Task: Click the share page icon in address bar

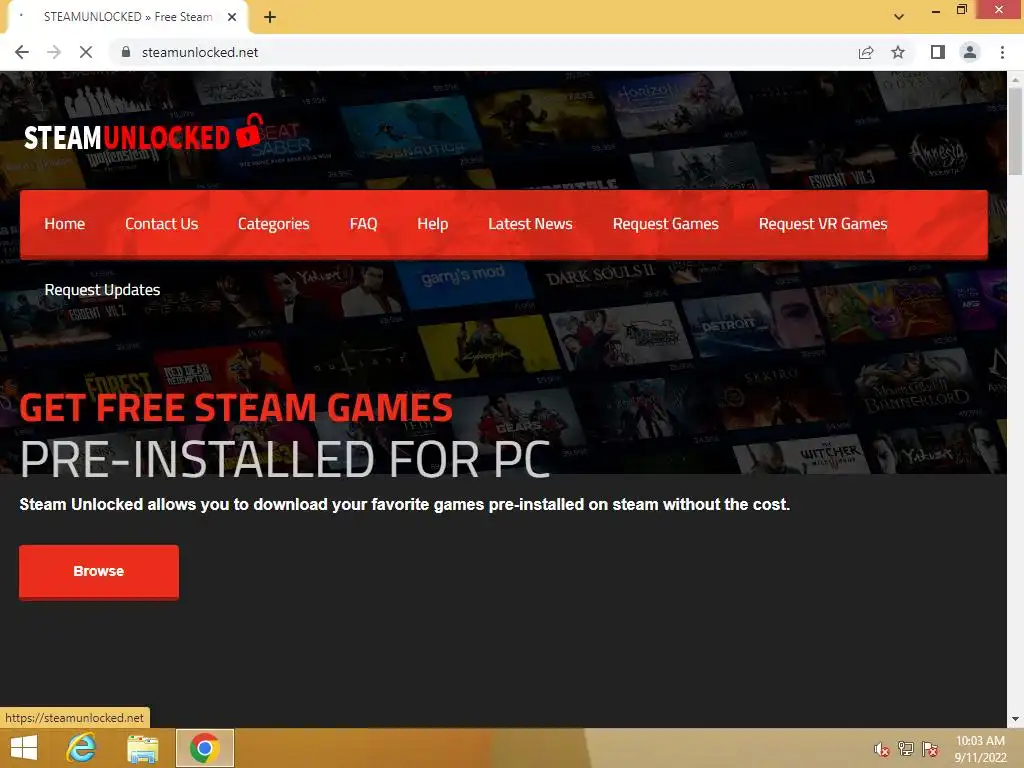Action: coord(866,52)
